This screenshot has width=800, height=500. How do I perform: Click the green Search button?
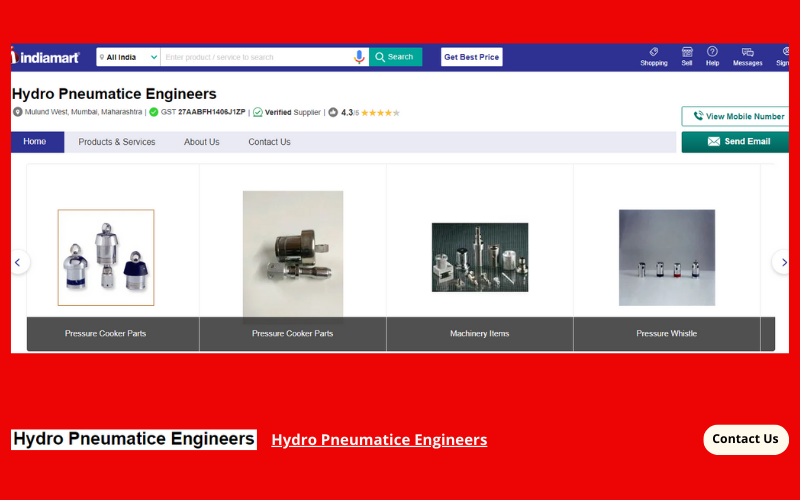pyautogui.click(x=395, y=57)
